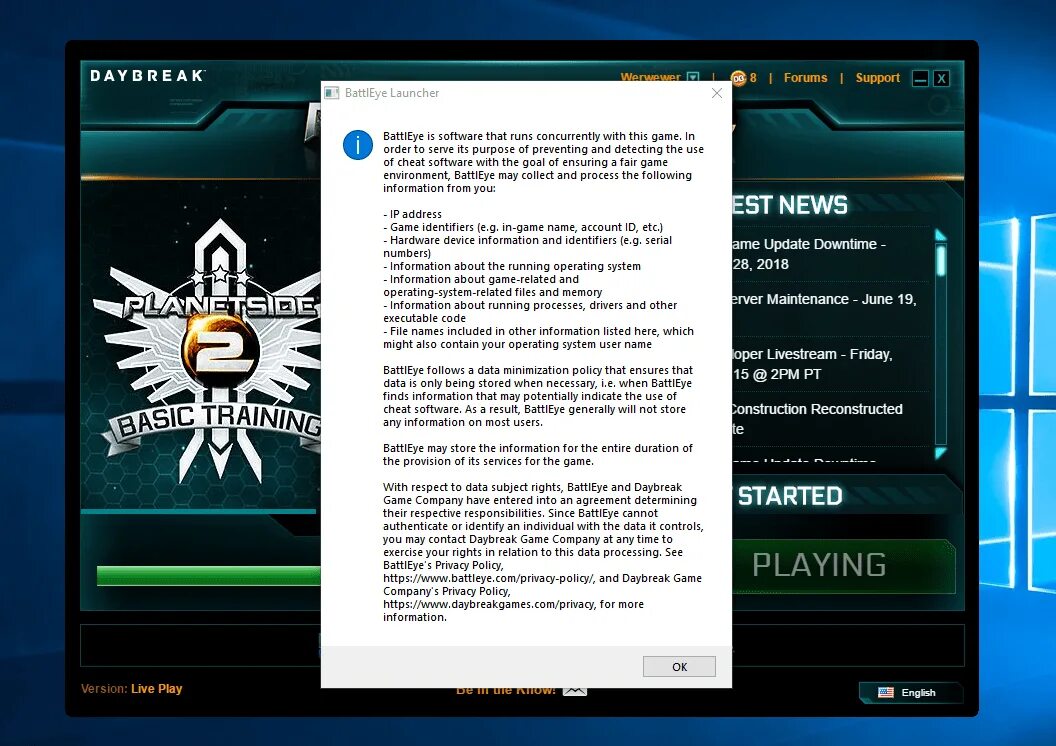1056x746 pixels.
Task: Click the US flag icon beside English
Action: [886, 692]
